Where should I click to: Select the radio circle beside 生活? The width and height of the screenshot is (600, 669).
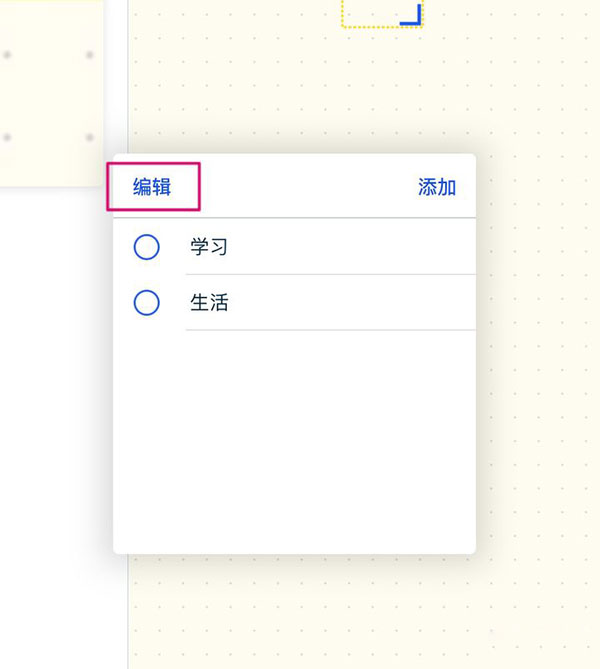(x=146, y=302)
